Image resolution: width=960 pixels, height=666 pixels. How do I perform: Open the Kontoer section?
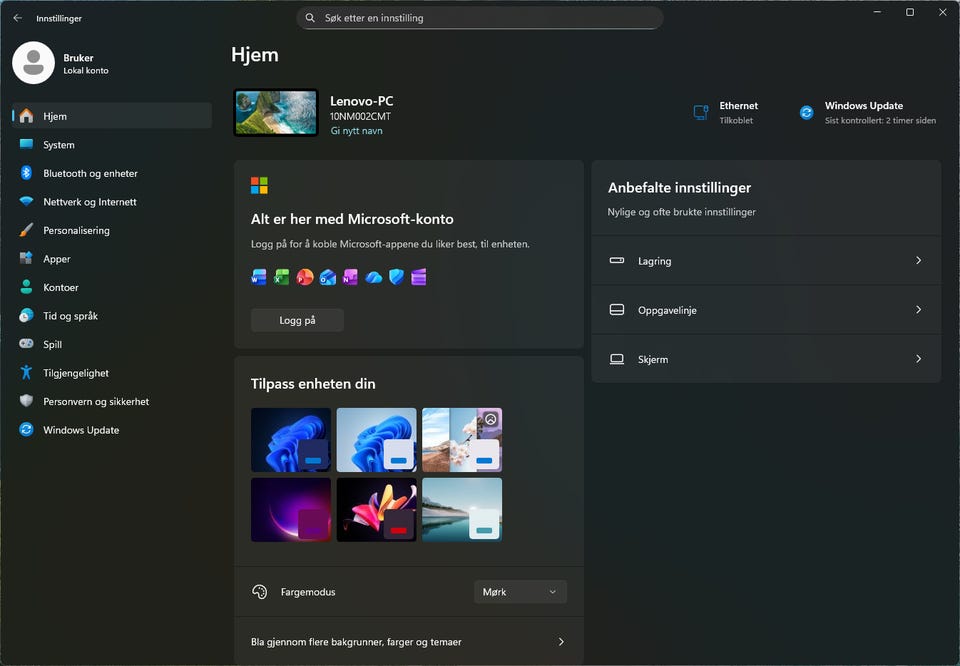click(112, 287)
